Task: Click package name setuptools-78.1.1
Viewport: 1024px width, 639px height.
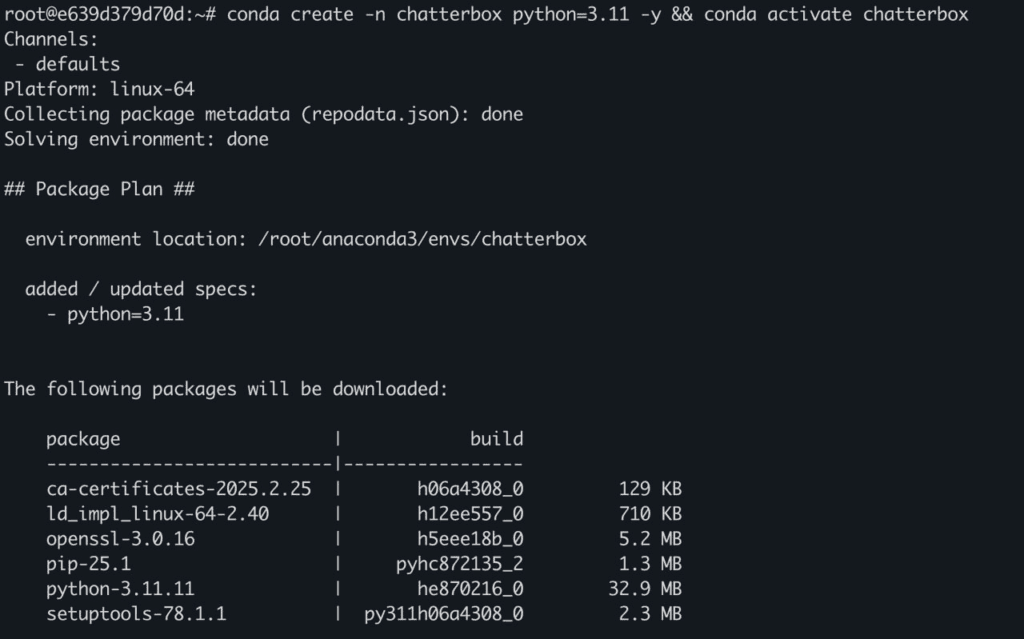Action: pos(136,614)
